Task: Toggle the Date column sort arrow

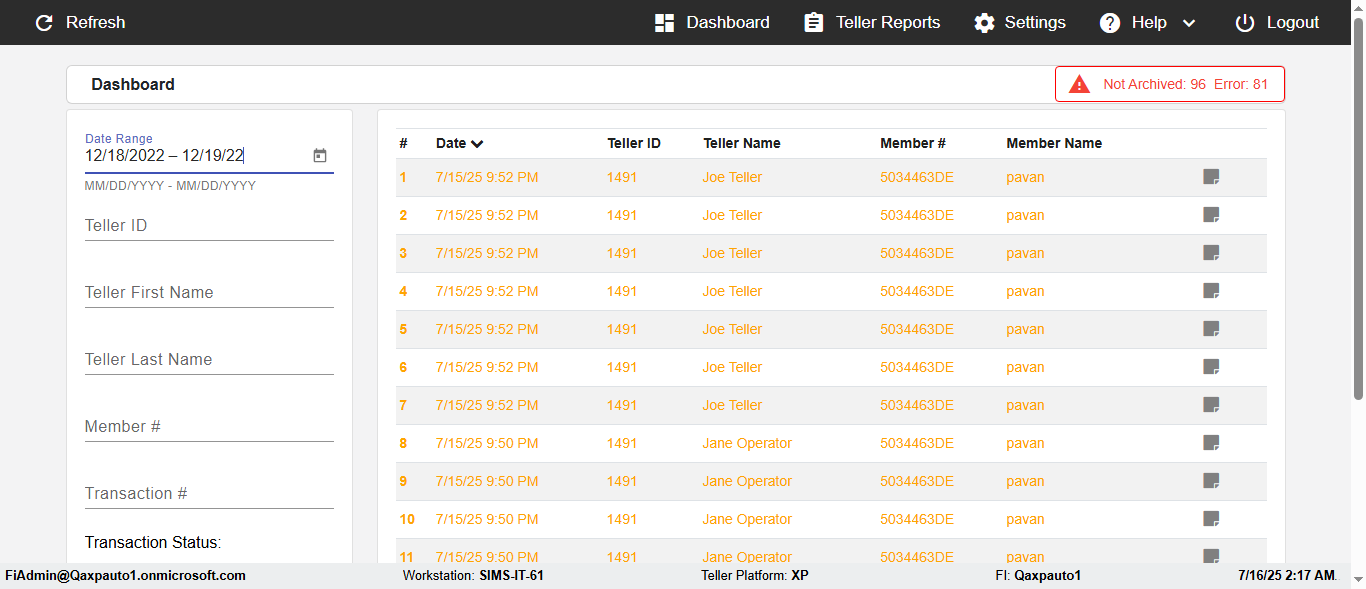Action: 477,144
